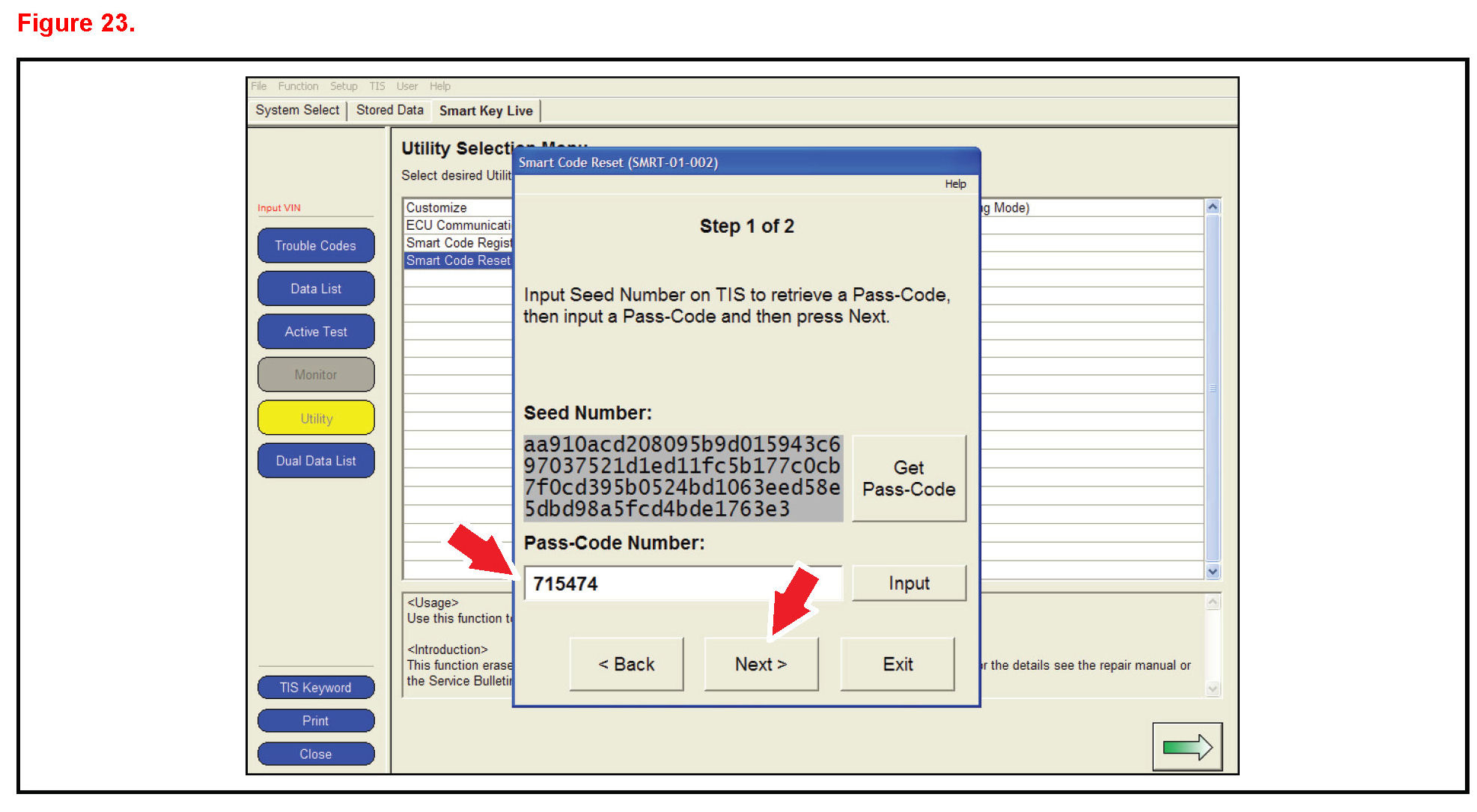Exit the Smart Code Reset dialog
The height and width of the screenshot is (812, 1477).
(x=897, y=664)
